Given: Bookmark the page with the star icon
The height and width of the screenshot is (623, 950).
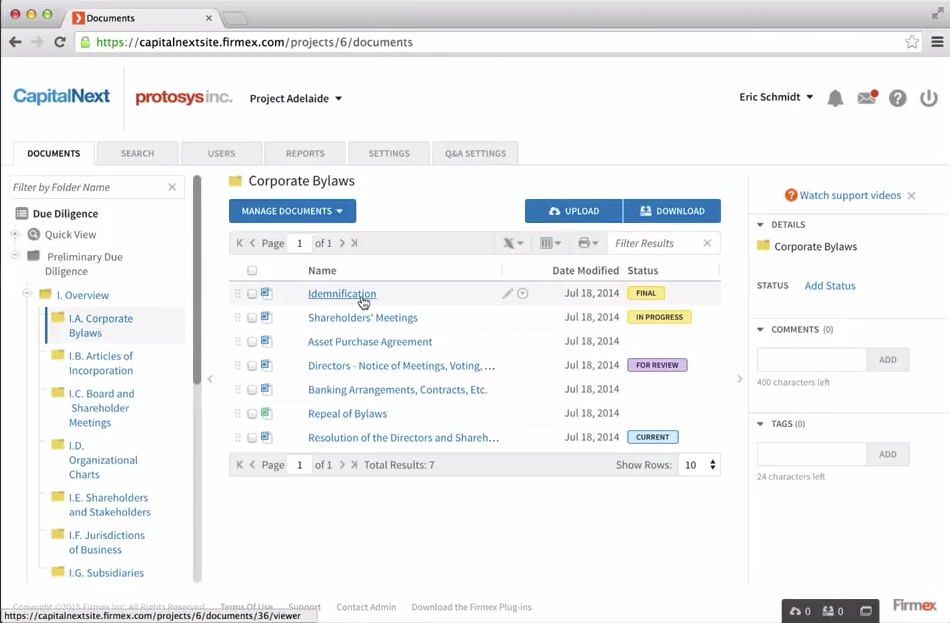Looking at the screenshot, I should point(911,42).
